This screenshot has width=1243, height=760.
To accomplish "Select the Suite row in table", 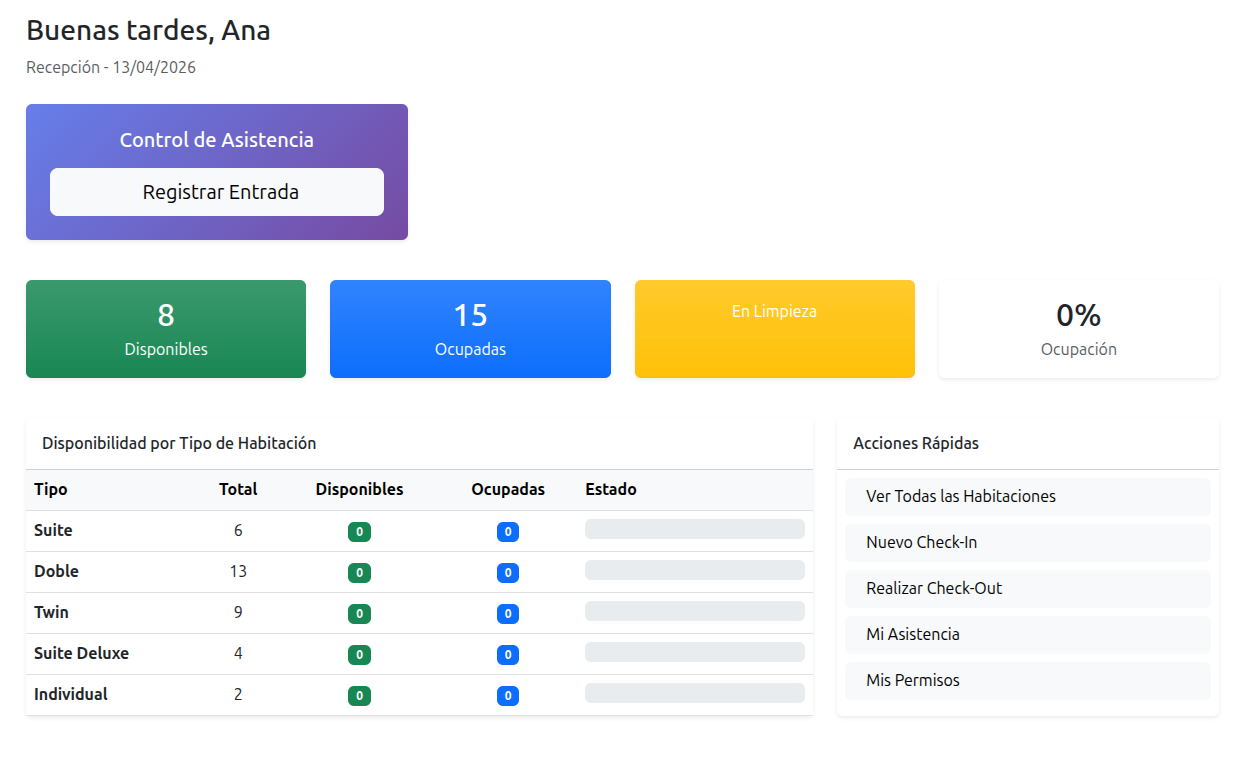I will (53, 531).
